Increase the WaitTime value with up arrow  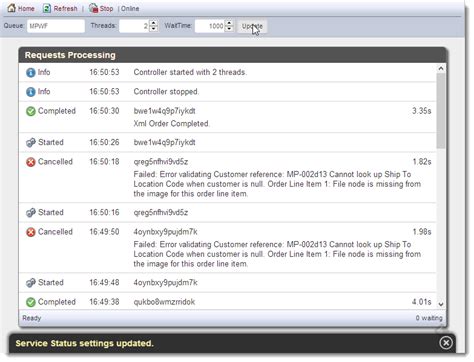point(229,23)
